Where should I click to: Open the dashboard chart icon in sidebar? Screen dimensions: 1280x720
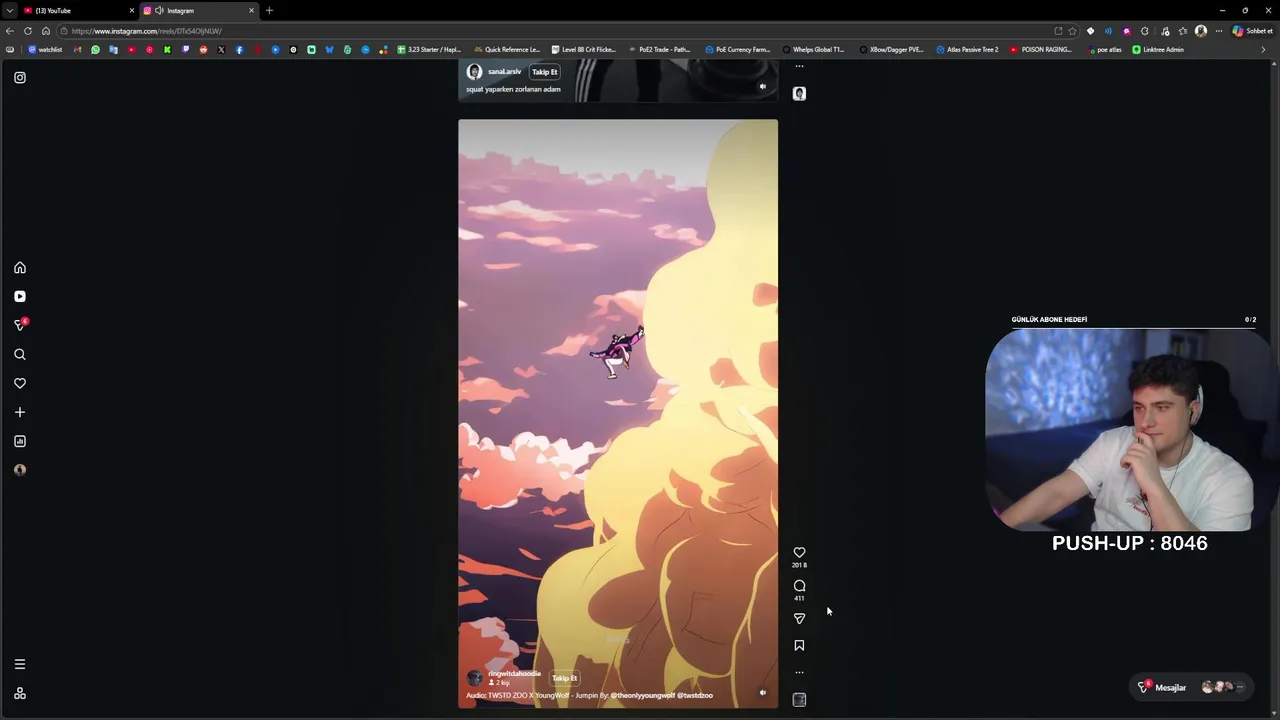click(20, 441)
